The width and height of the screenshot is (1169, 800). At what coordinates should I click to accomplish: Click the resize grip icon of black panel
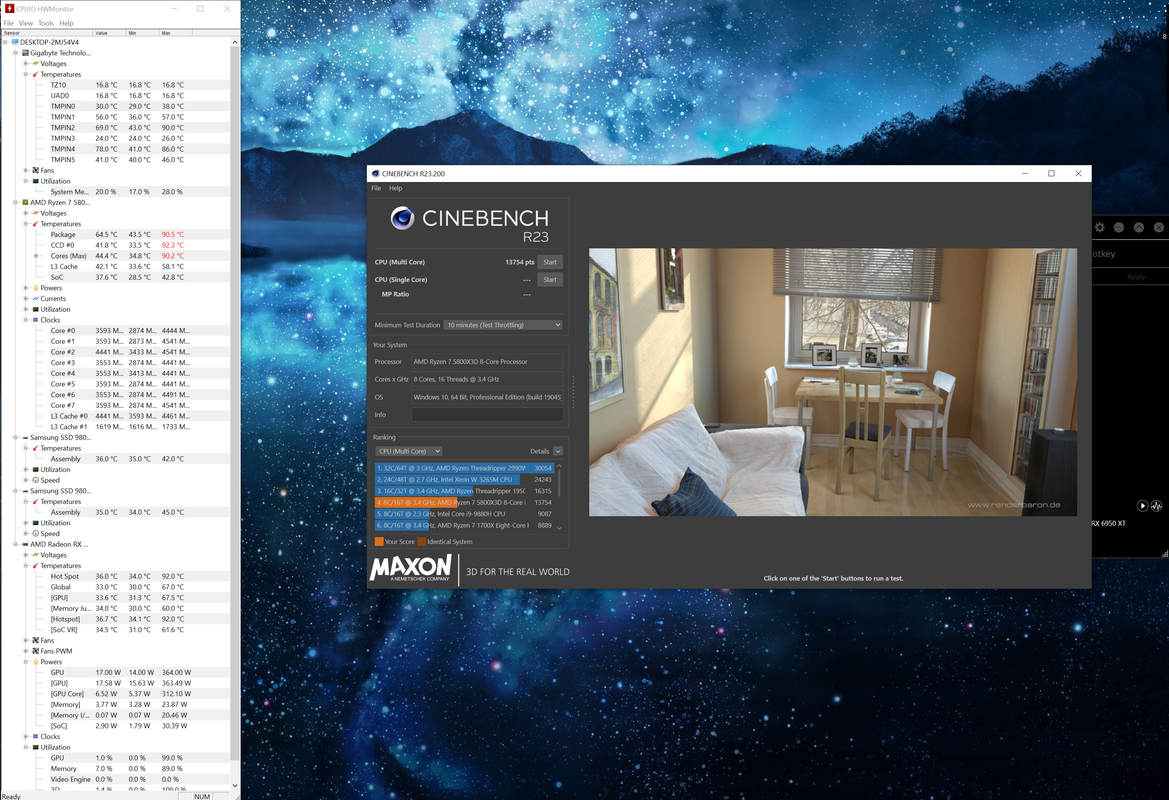[1165, 553]
